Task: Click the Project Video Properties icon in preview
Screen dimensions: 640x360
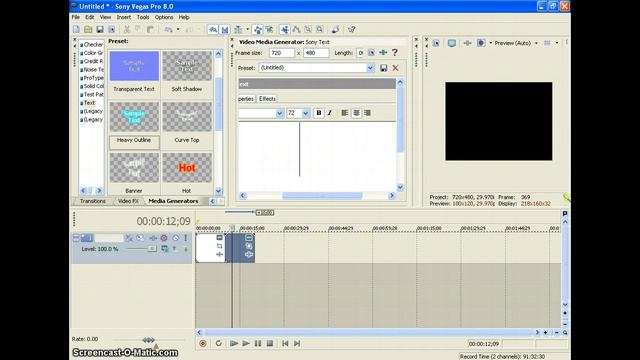Action: click(436, 43)
